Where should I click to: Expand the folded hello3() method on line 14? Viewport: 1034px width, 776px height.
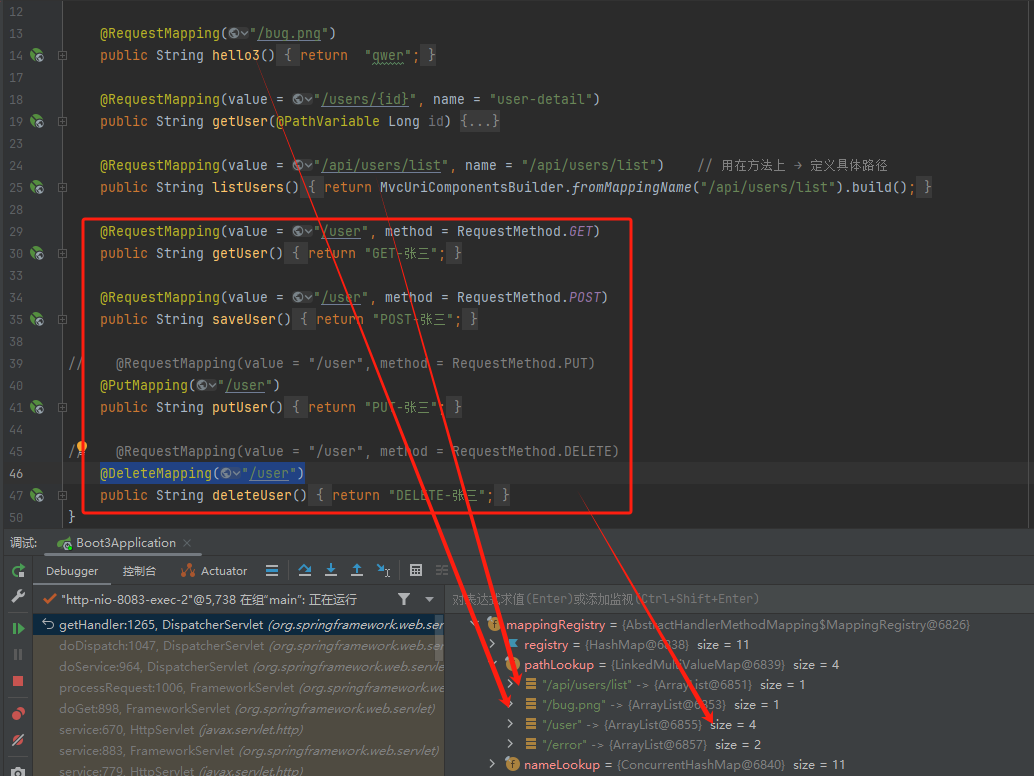63,55
